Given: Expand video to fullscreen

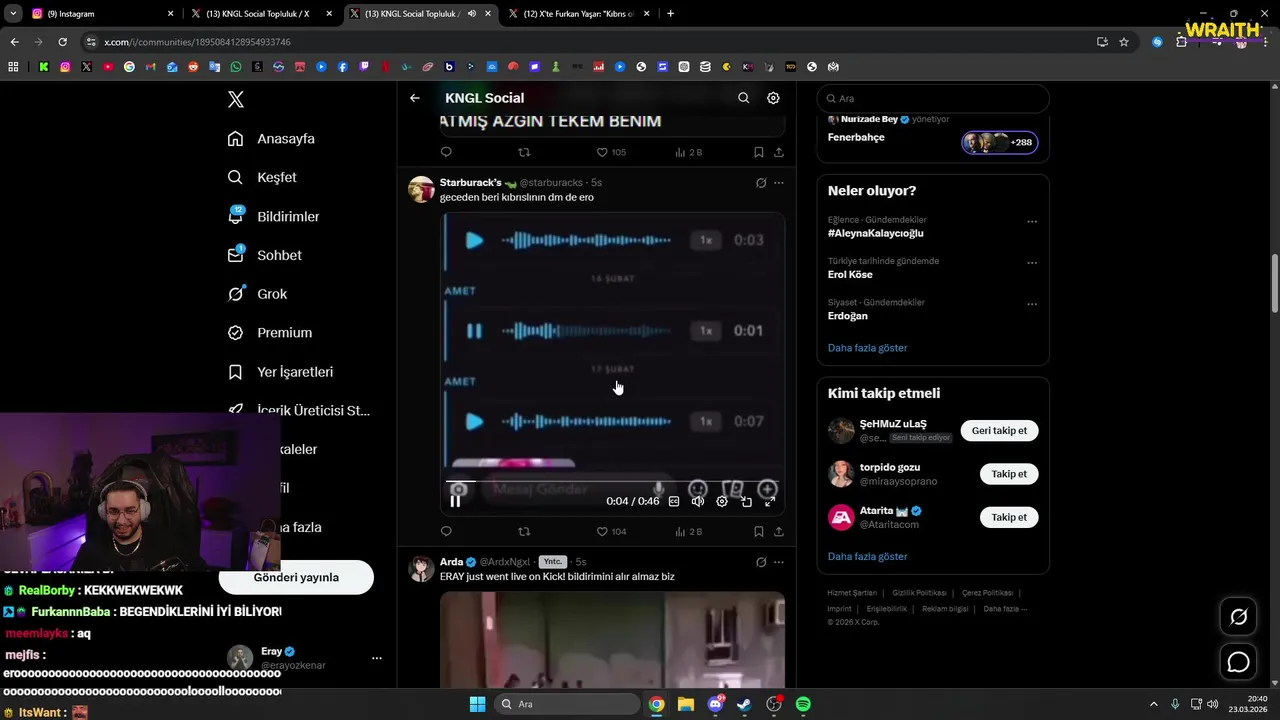Looking at the screenshot, I should (x=770, y=501).
